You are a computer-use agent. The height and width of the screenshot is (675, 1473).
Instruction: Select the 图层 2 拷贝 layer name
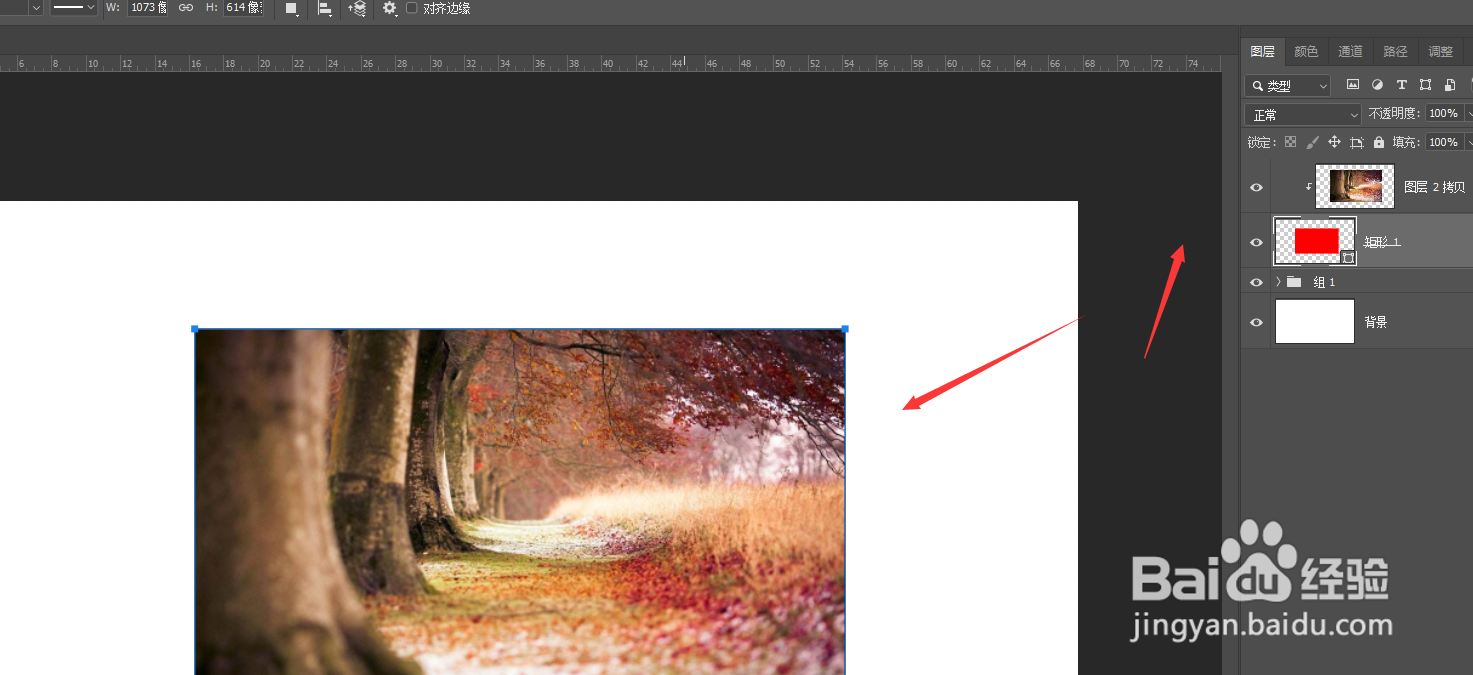[1434, 187]
